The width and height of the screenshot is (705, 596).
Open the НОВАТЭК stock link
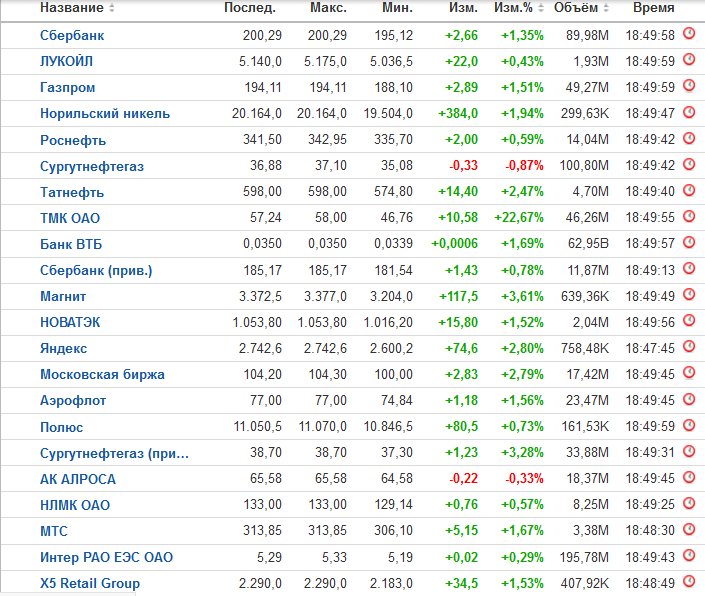pyautogui.click(x=70, y=322)
